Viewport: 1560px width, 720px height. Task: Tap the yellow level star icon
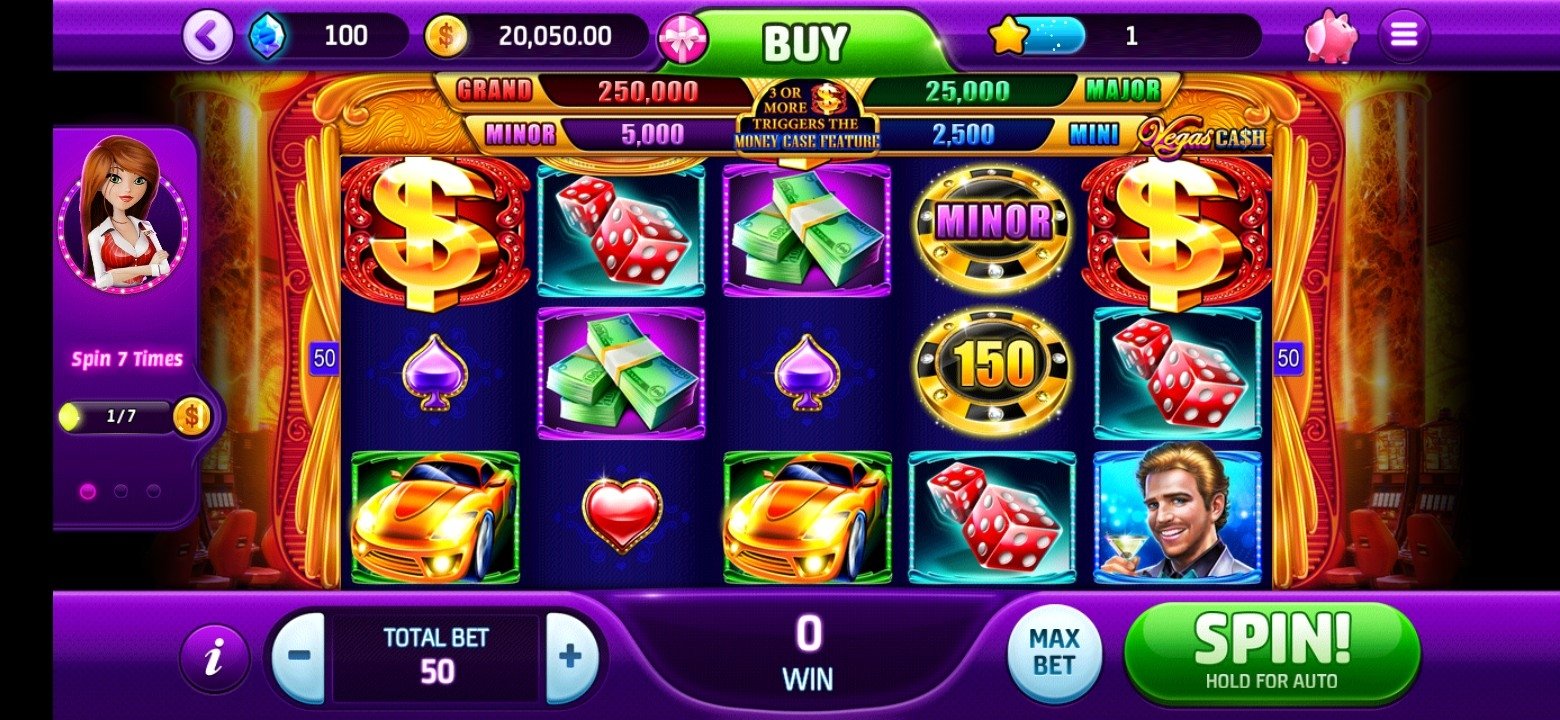pyautogui.click(x=1009, y=36)
